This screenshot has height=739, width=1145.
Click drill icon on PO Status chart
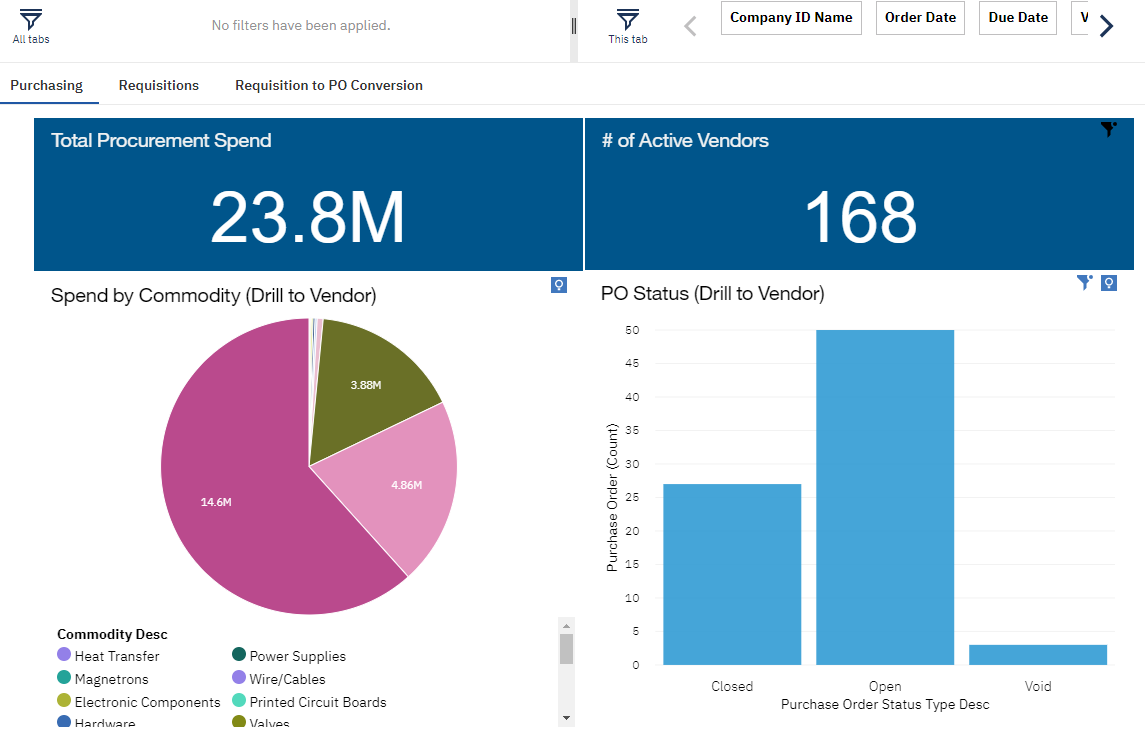(x=1108, y=284)
